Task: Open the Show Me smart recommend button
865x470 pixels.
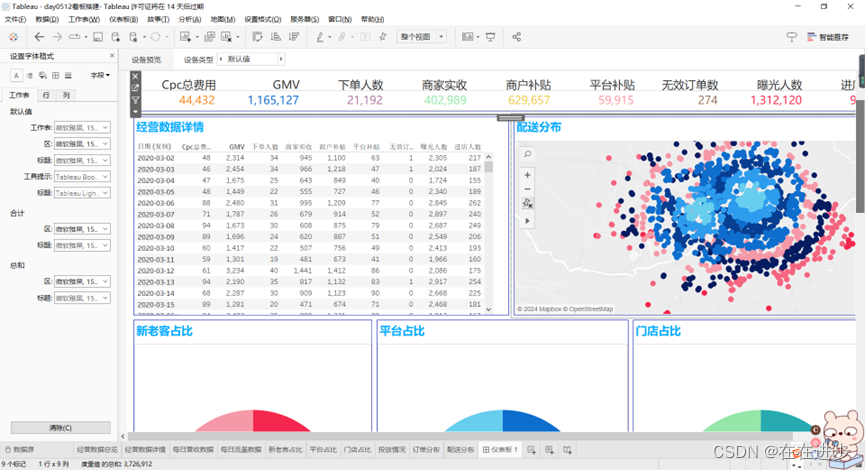Action: click(x=828, y=37)
